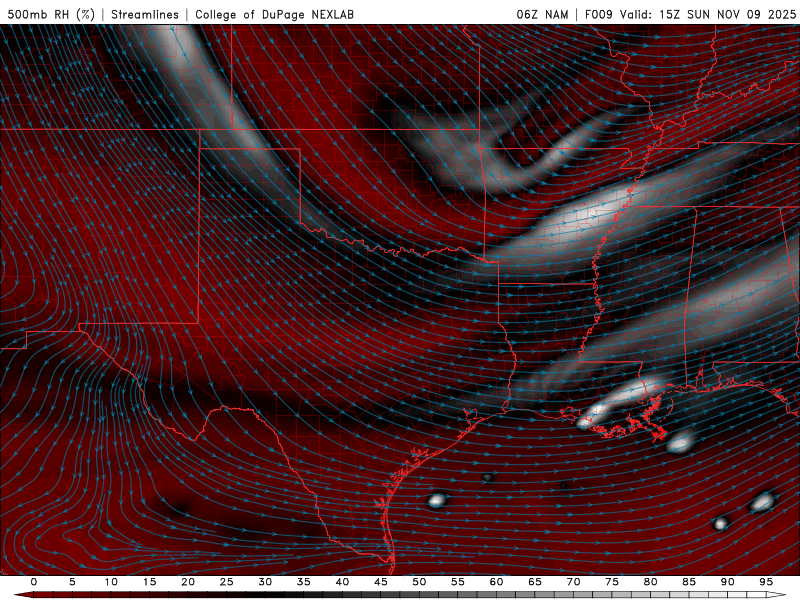The width and height of the screenshot is (800, 600).
Task: Click the "75" colorbar scale label
Action: 612,582
